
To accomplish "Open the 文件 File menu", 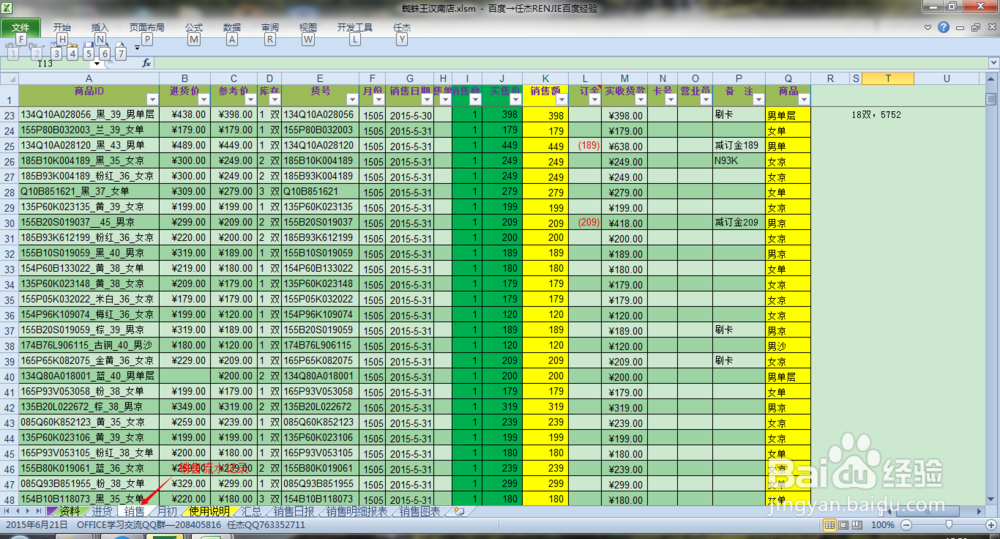I will [x=20, y=27].
